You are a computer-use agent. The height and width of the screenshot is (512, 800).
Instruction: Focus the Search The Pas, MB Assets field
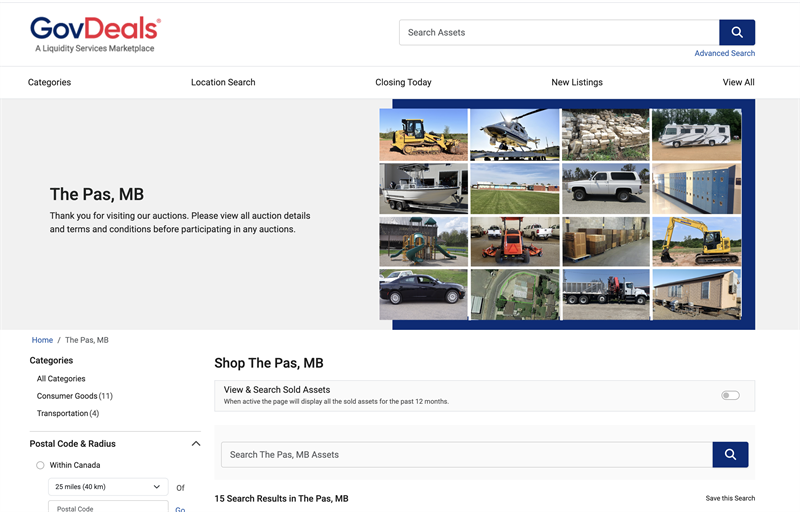pyautogui.click(x=467, y=454)
